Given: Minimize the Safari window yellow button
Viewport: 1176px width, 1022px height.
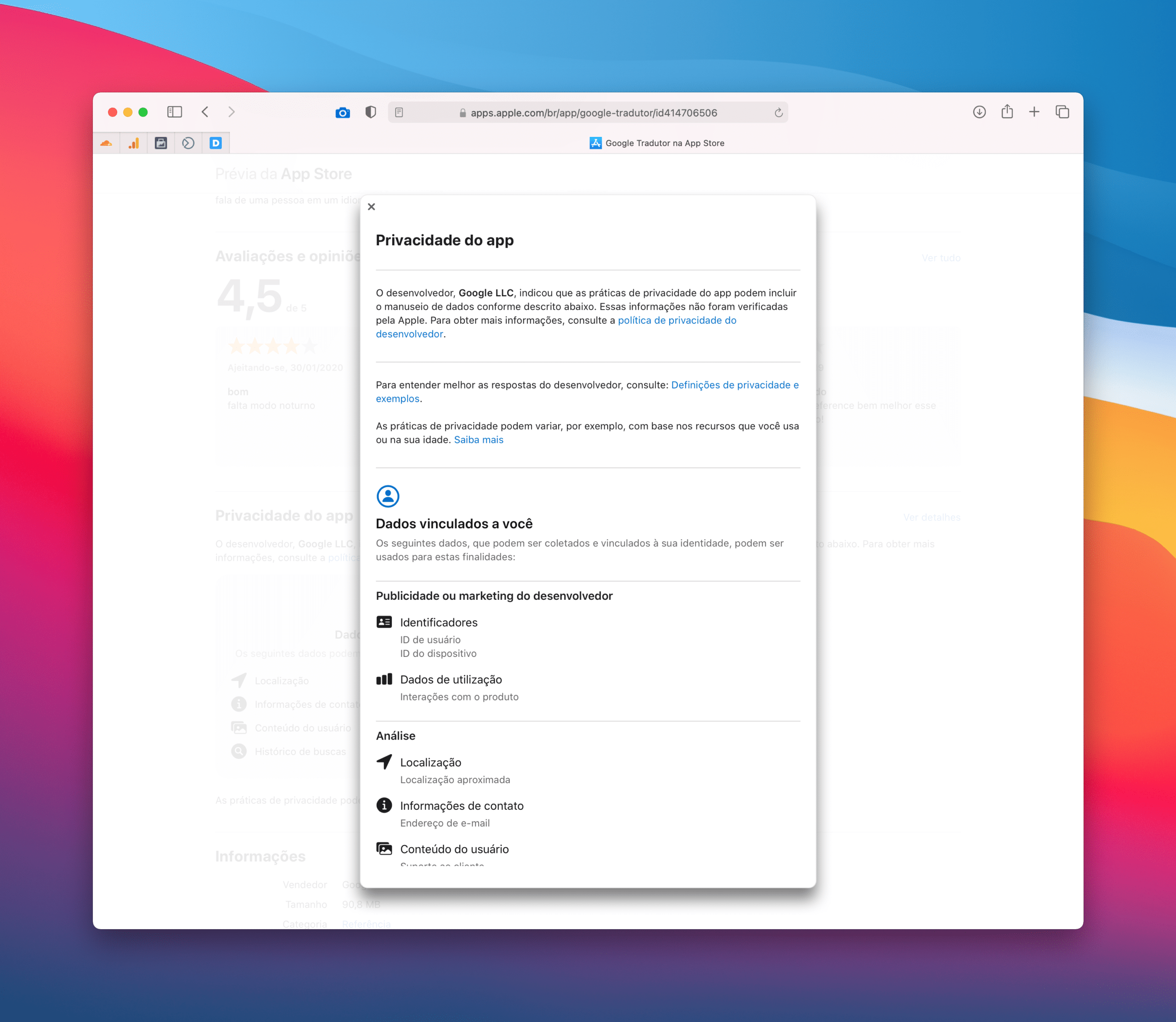Looking at the screenshot, I should [128, 113].
